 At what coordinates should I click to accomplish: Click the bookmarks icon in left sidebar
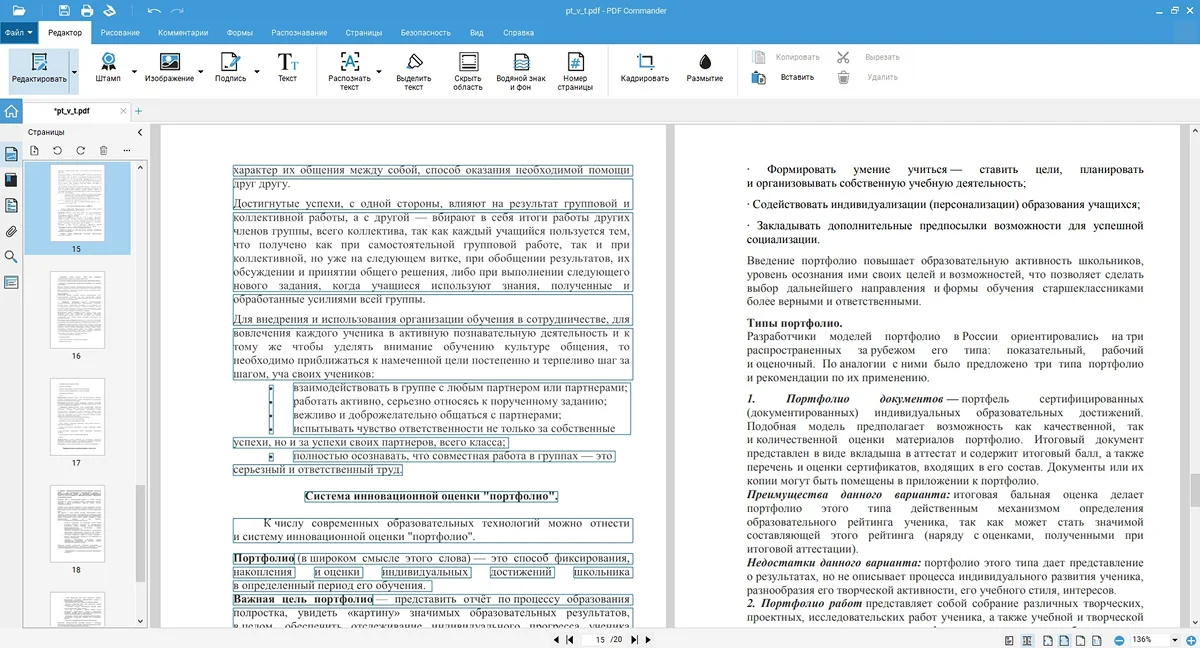point(12,180)
